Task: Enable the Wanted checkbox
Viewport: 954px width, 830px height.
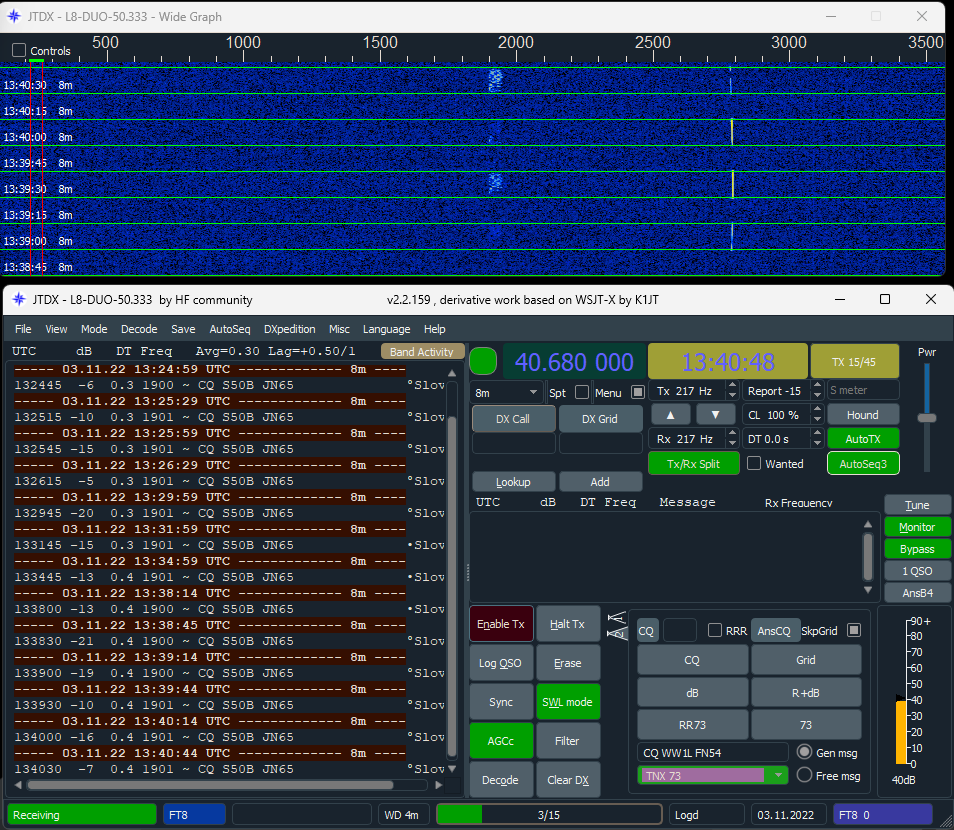Action: pyautogui.click(x=754, y=464)
